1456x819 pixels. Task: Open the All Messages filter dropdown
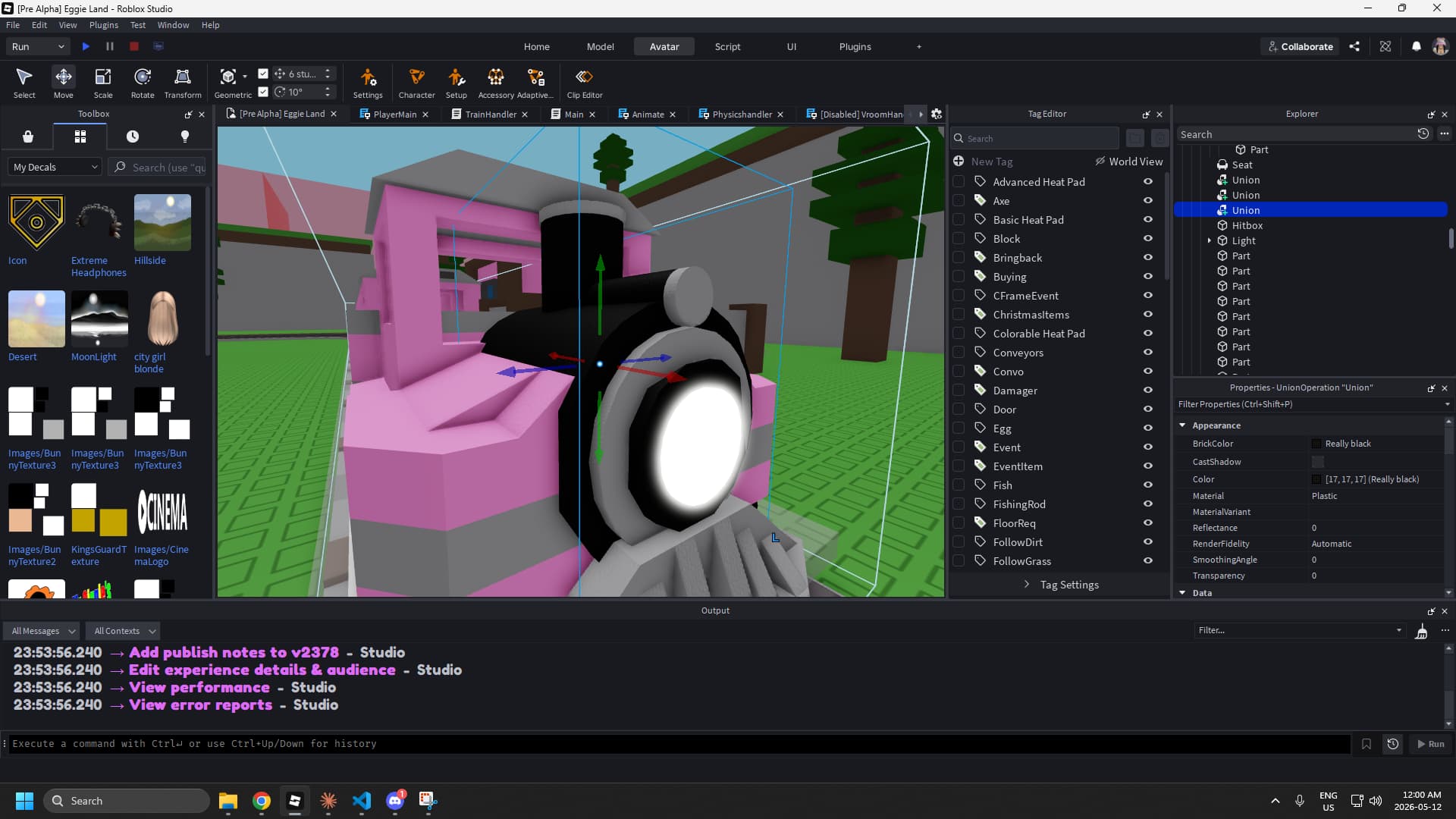[42, 631]
